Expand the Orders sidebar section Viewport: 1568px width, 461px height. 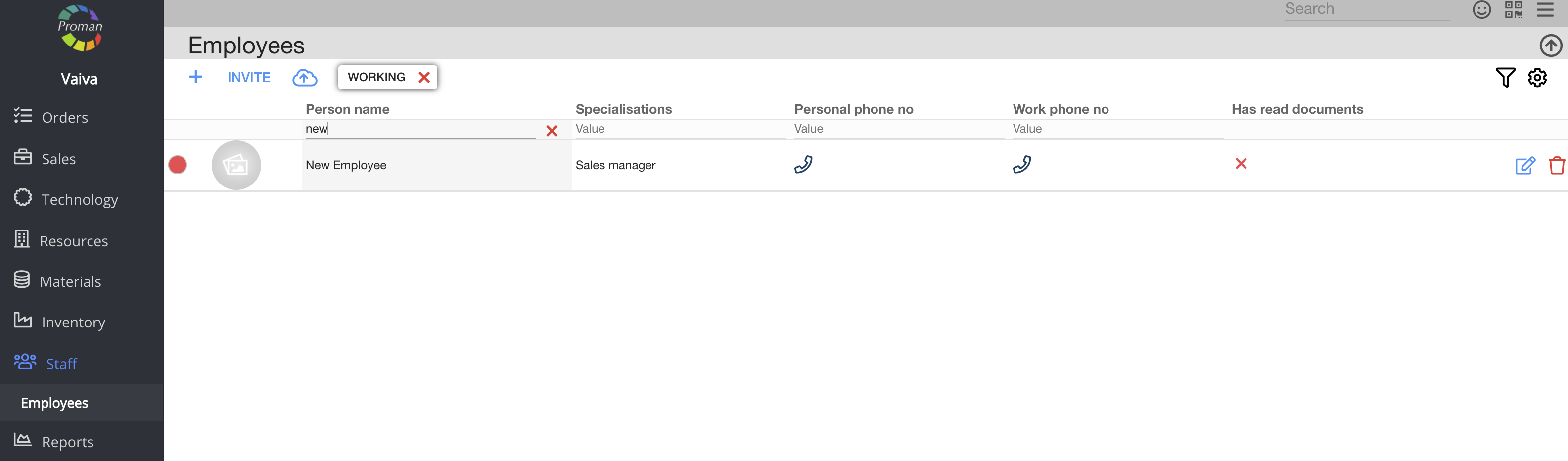[64, 118]
